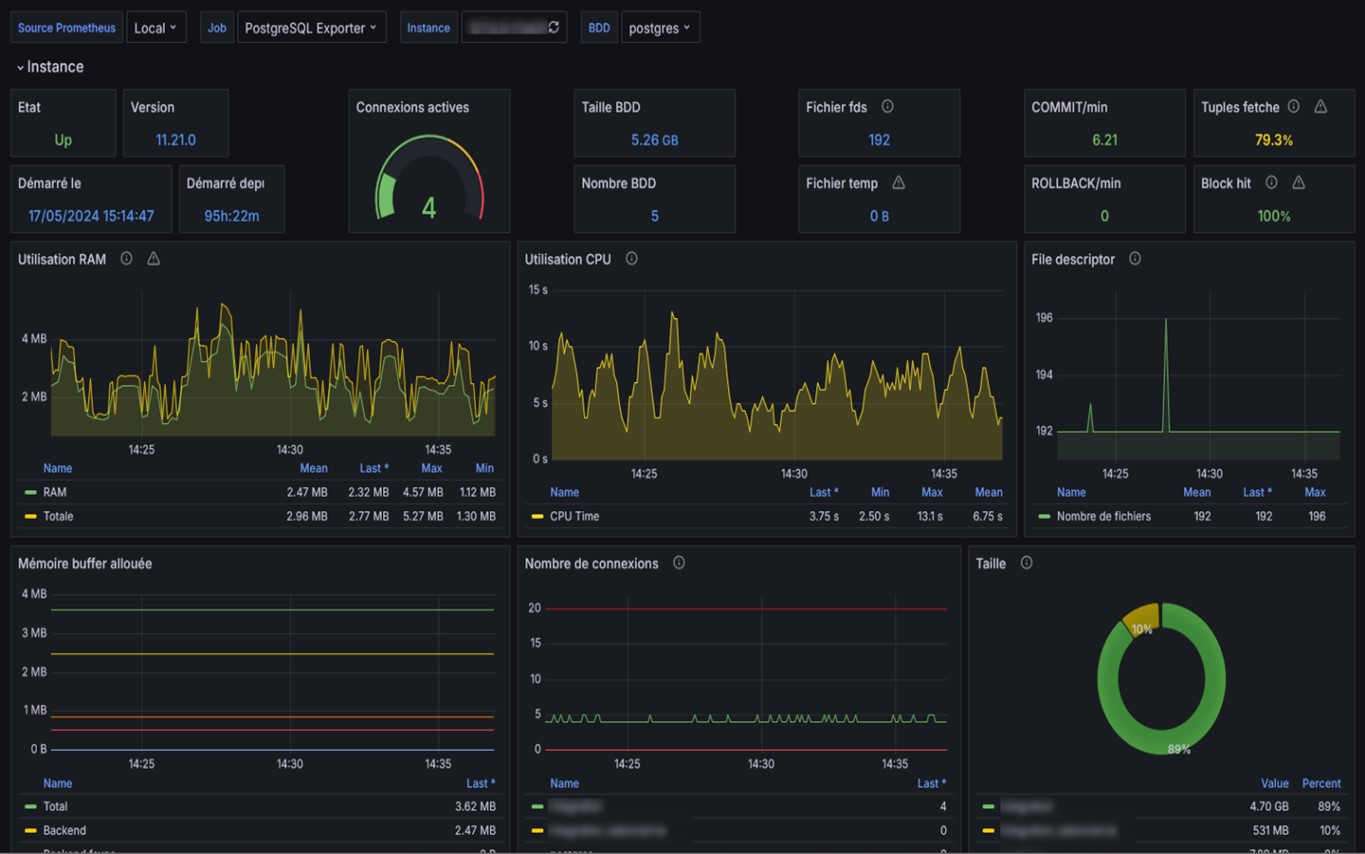This screenshot has height=854, width=1365.
Task: Click the info icon next to Utilisation CPU
Action: click(631, 259)
